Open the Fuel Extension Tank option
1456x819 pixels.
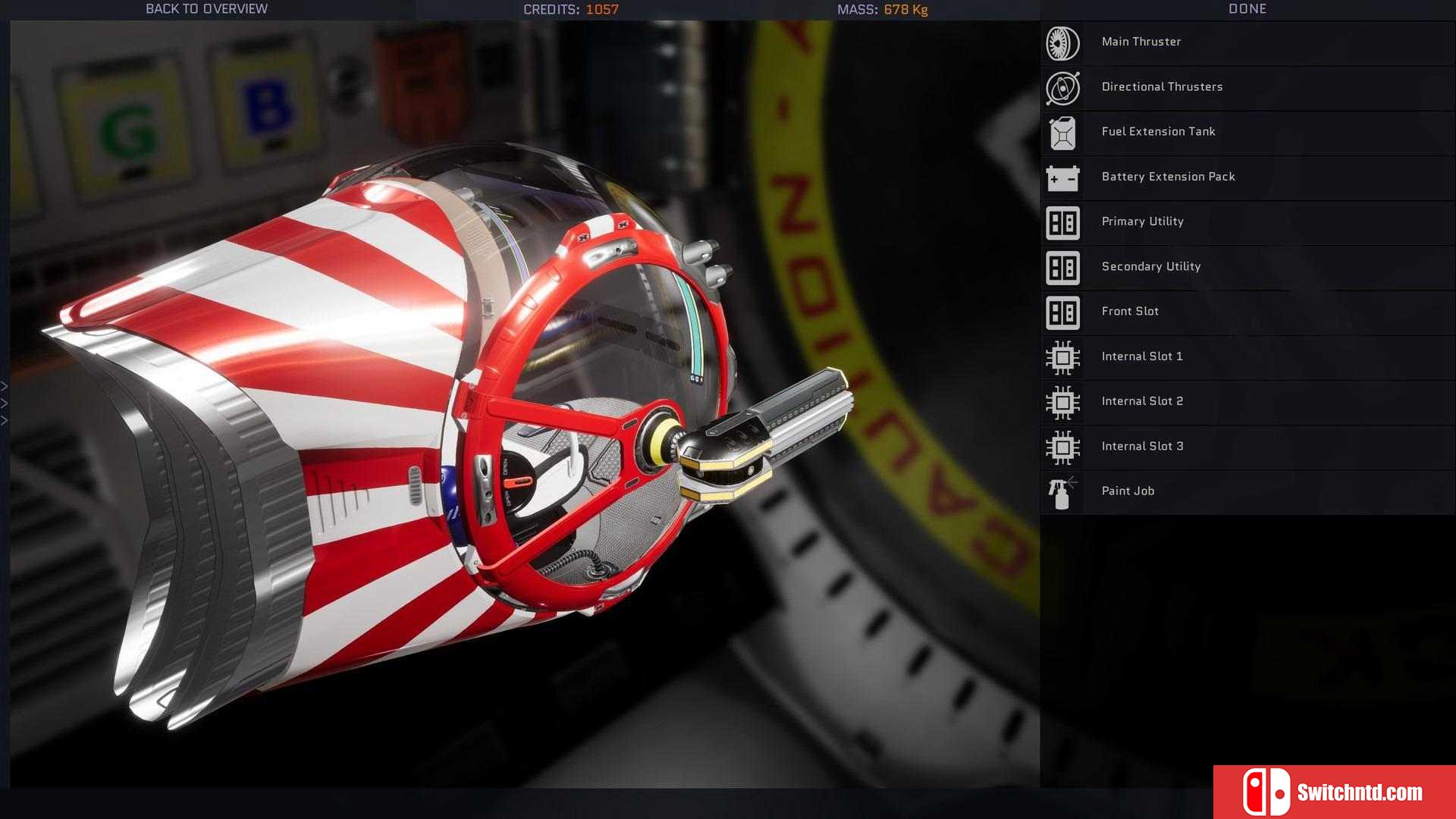1247,133
